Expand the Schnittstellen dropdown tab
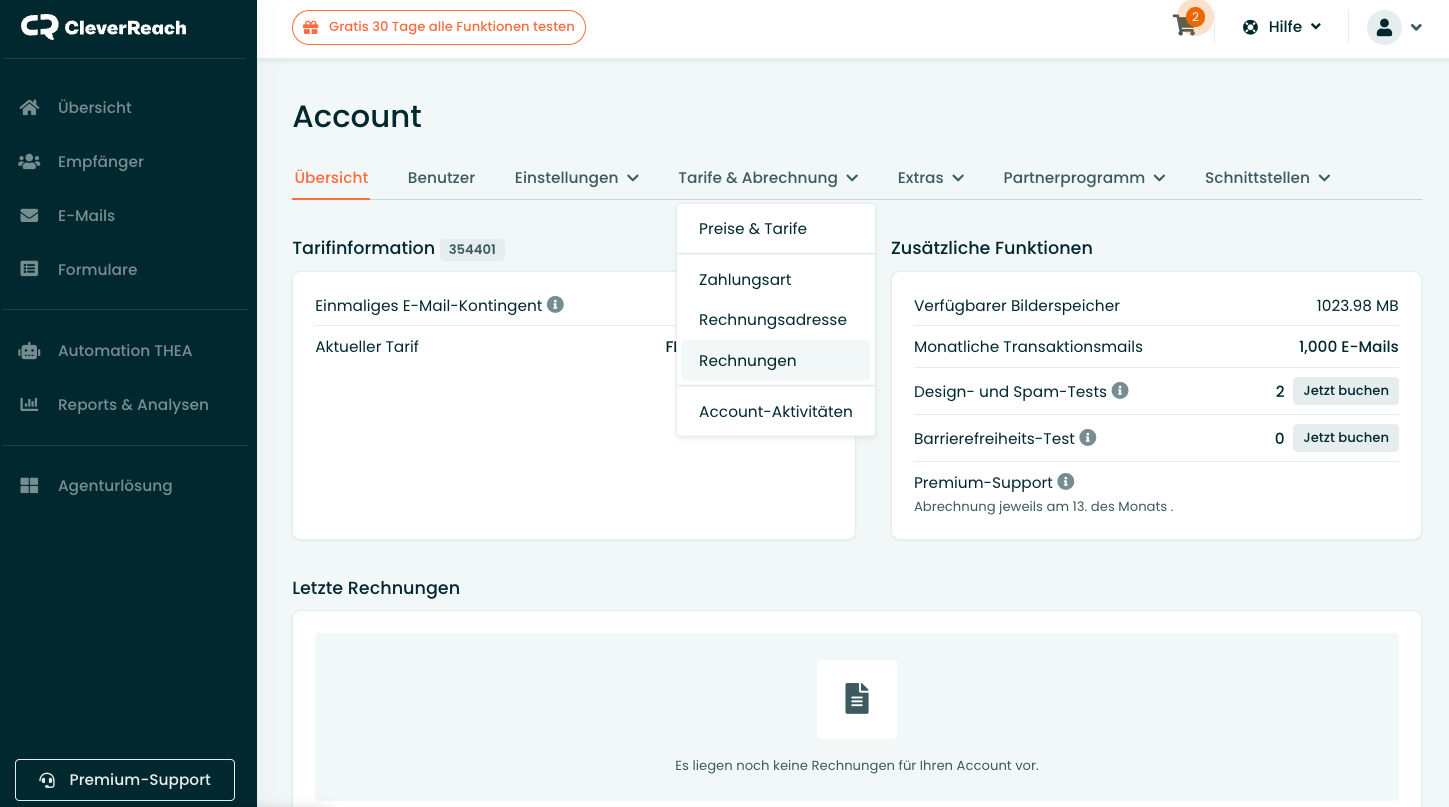Screen dimensions: 1449x807 click(x=1267, y=178)
